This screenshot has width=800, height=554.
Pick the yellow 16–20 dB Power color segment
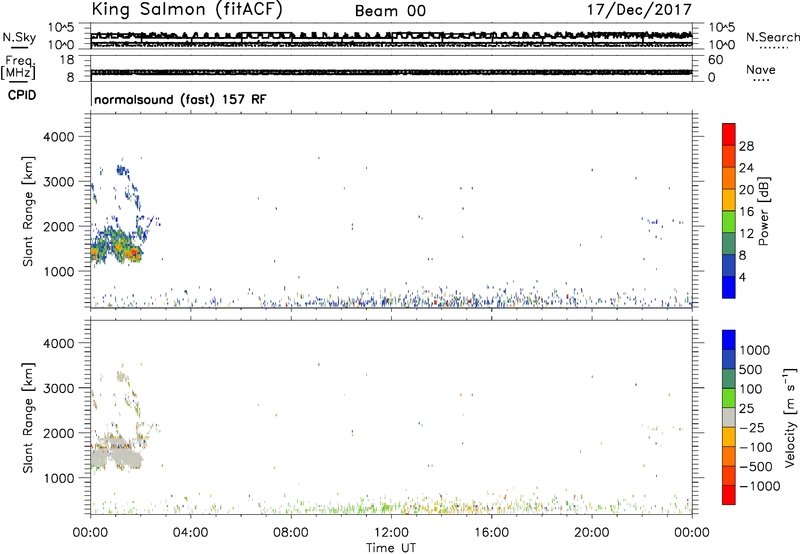click(x=729, y=199)
